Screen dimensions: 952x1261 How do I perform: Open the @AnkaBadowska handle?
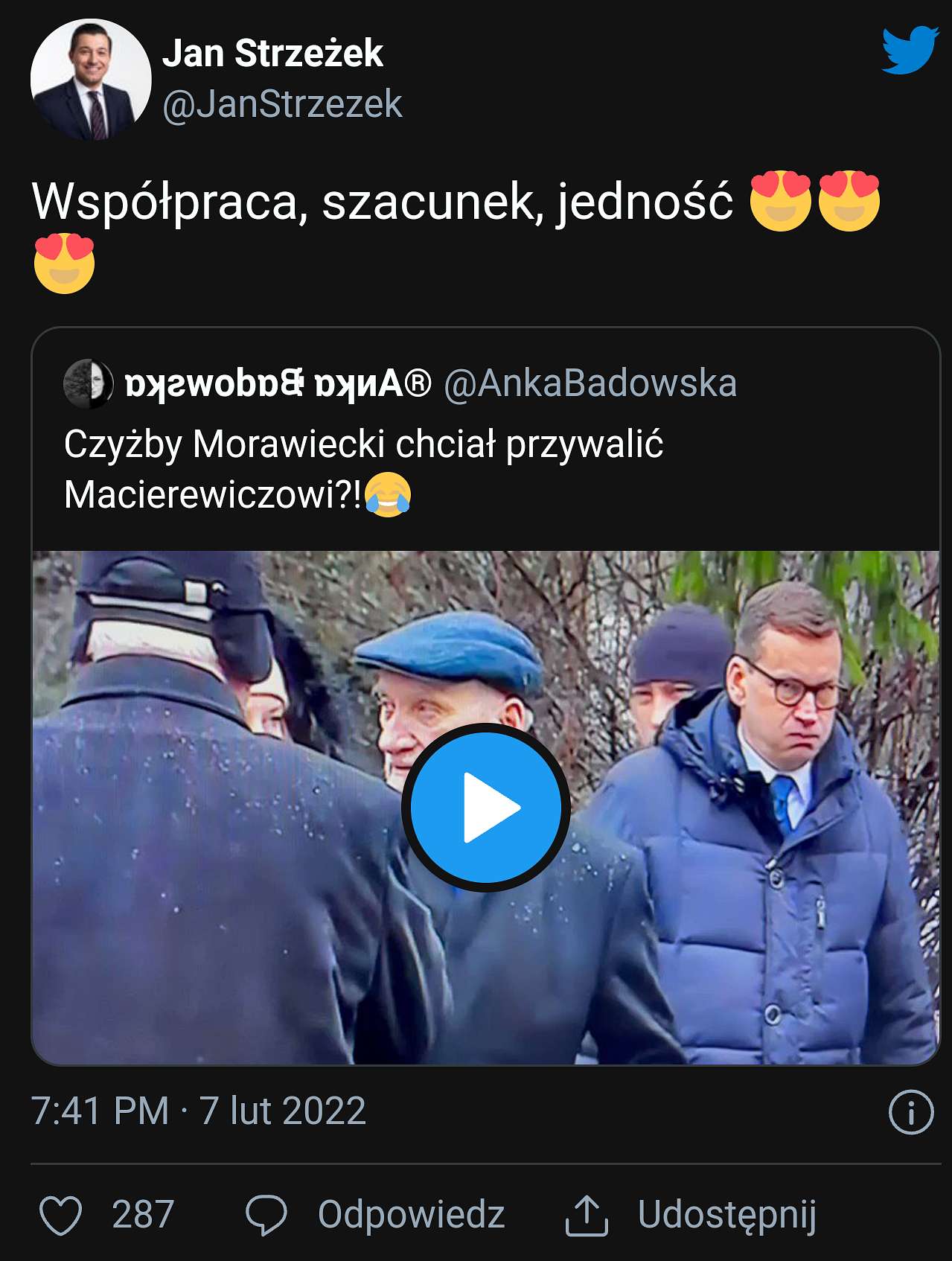point(590,384)
